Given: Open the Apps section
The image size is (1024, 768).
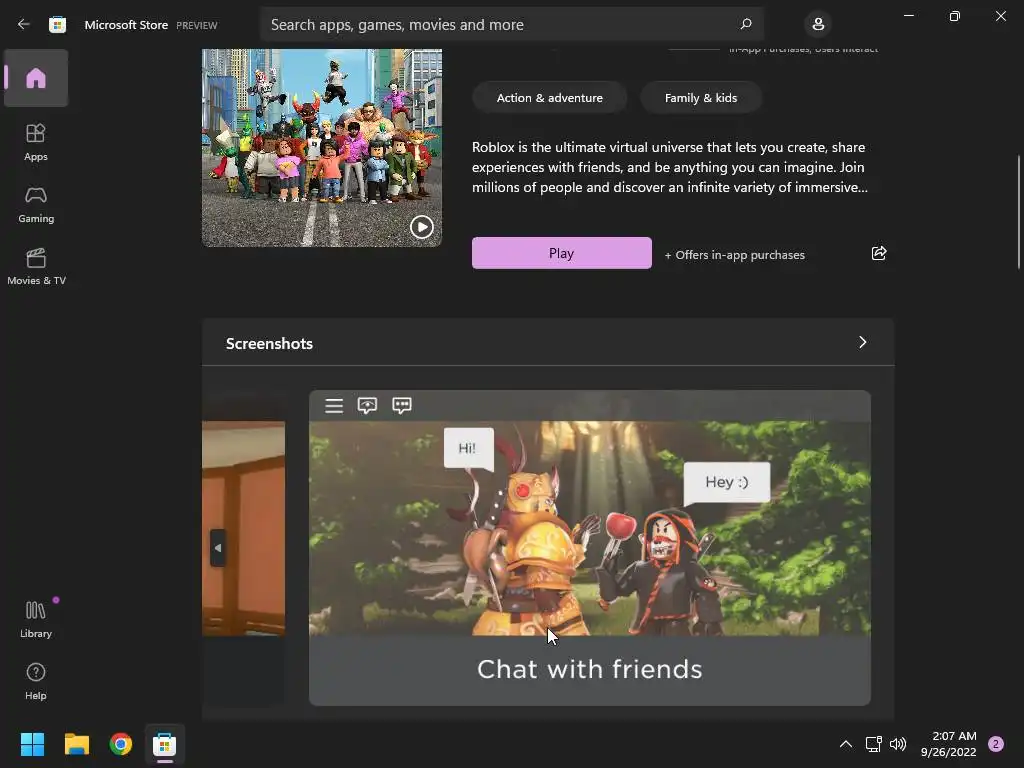Looking at the screenshot, I should [x=36, y=142].
